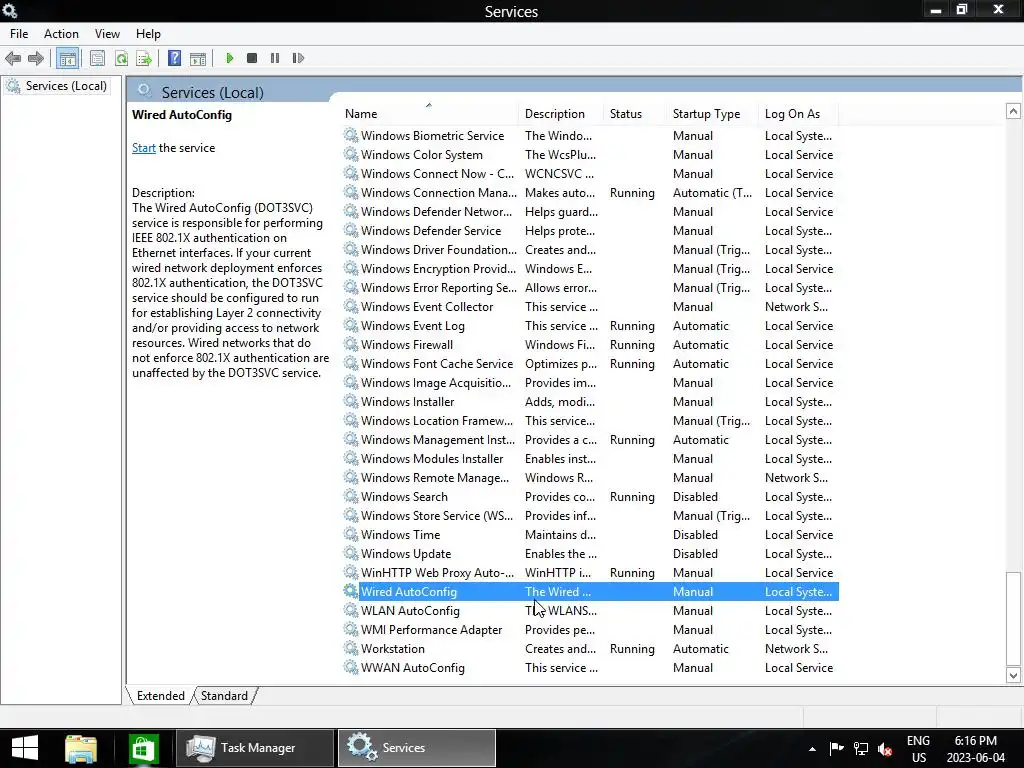Select Windows Error Reporting Service row
Screen dimensions: 1024x768
pos(590,287)
